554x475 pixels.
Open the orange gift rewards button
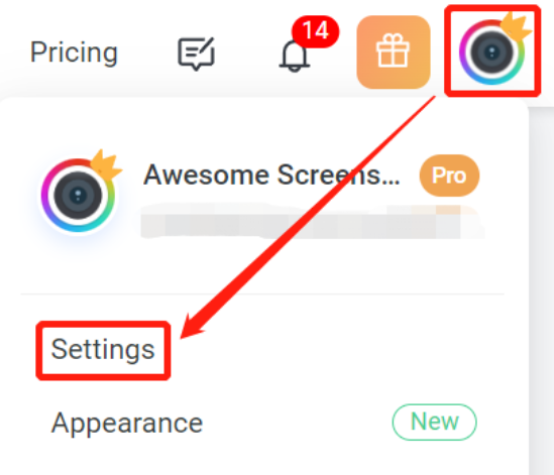pyautogui.click(x=393, y=52)
